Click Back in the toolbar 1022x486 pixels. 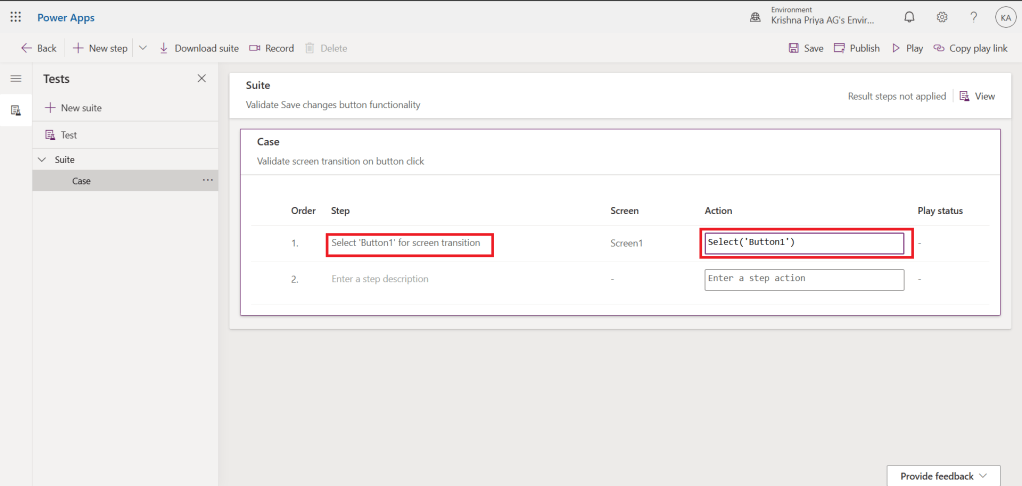tap(39, 48)
